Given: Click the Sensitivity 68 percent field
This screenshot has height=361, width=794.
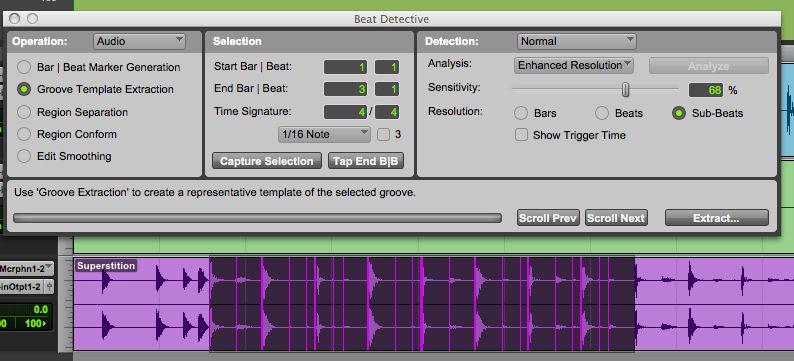Looking at the screenshot, I should (x=706, y=90).
